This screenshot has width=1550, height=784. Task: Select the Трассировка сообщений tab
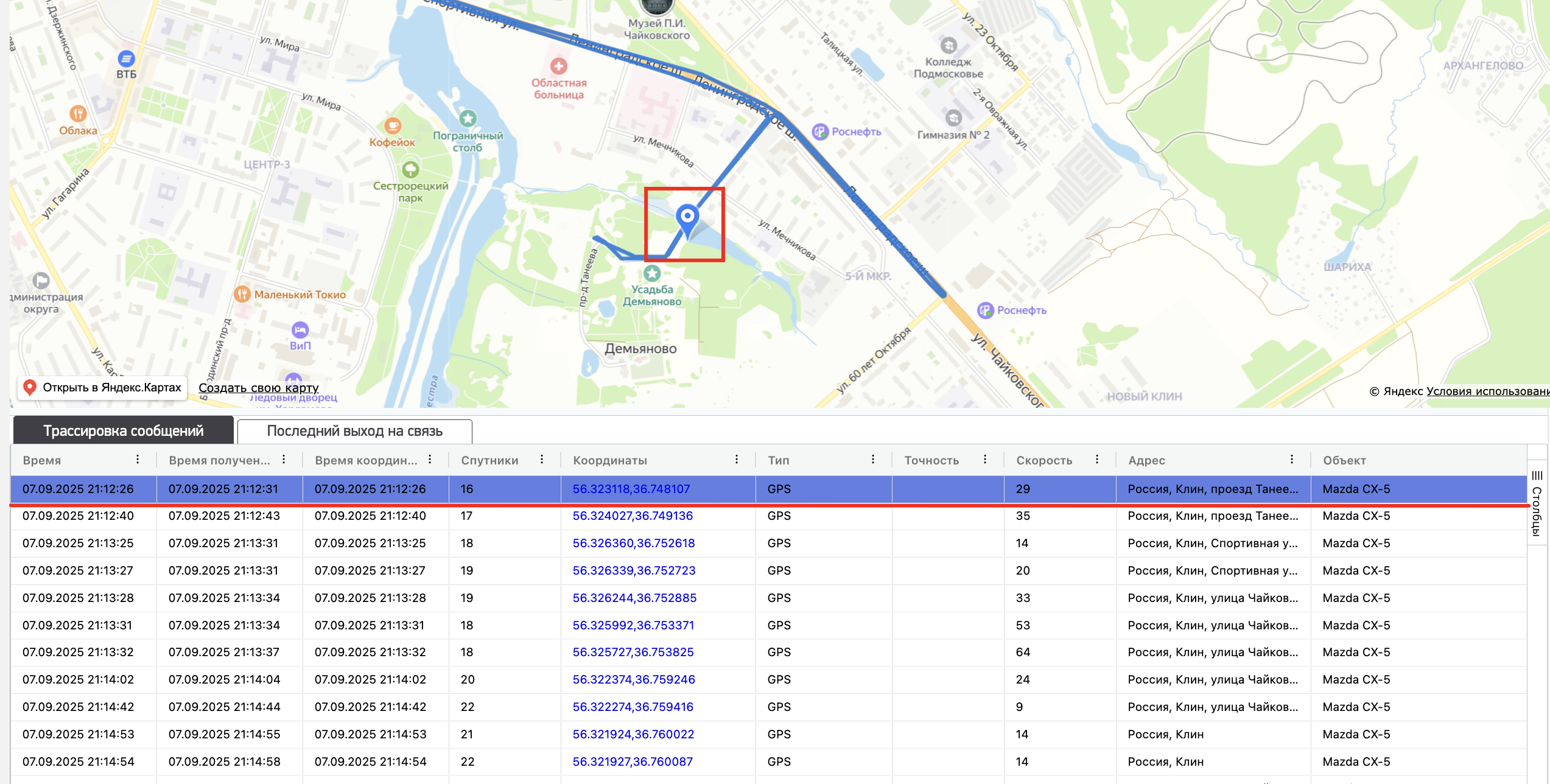[x=123, y=431]
